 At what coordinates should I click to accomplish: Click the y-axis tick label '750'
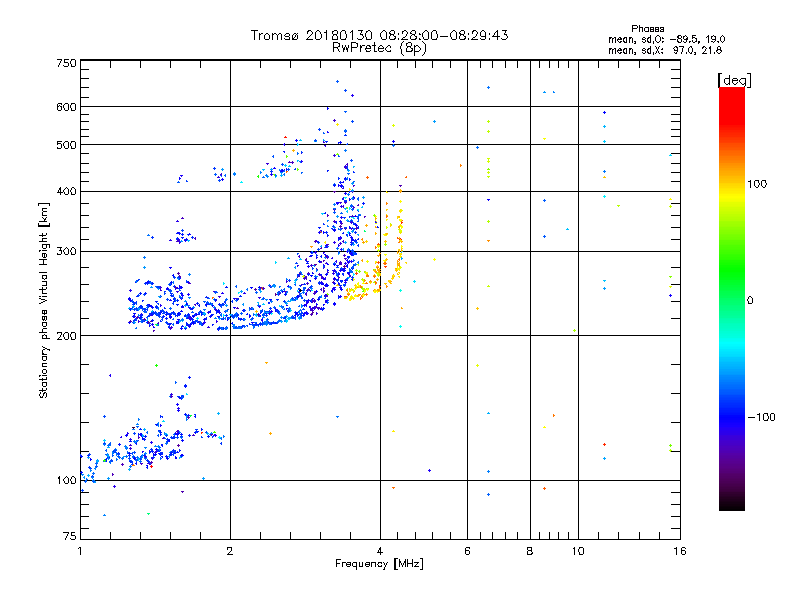click(66, 63)
